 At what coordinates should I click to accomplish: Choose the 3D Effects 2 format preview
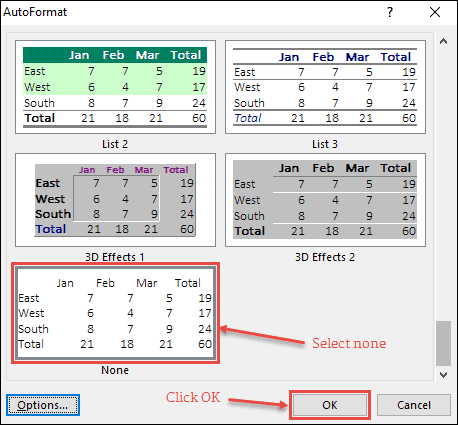point(325,200)
